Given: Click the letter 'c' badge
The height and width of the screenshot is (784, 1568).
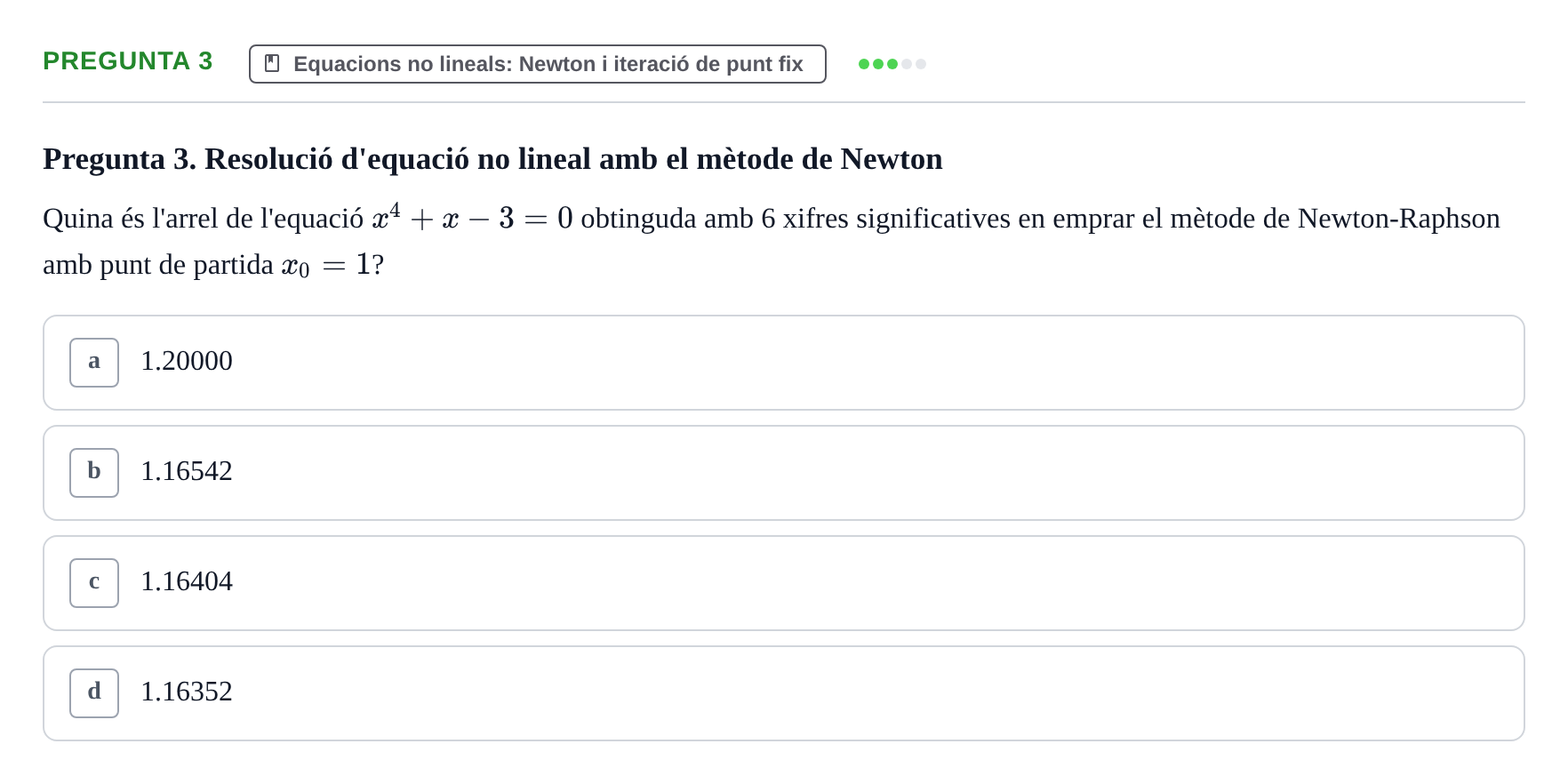Looking at the screenshot, I should (x=94, y=583).
